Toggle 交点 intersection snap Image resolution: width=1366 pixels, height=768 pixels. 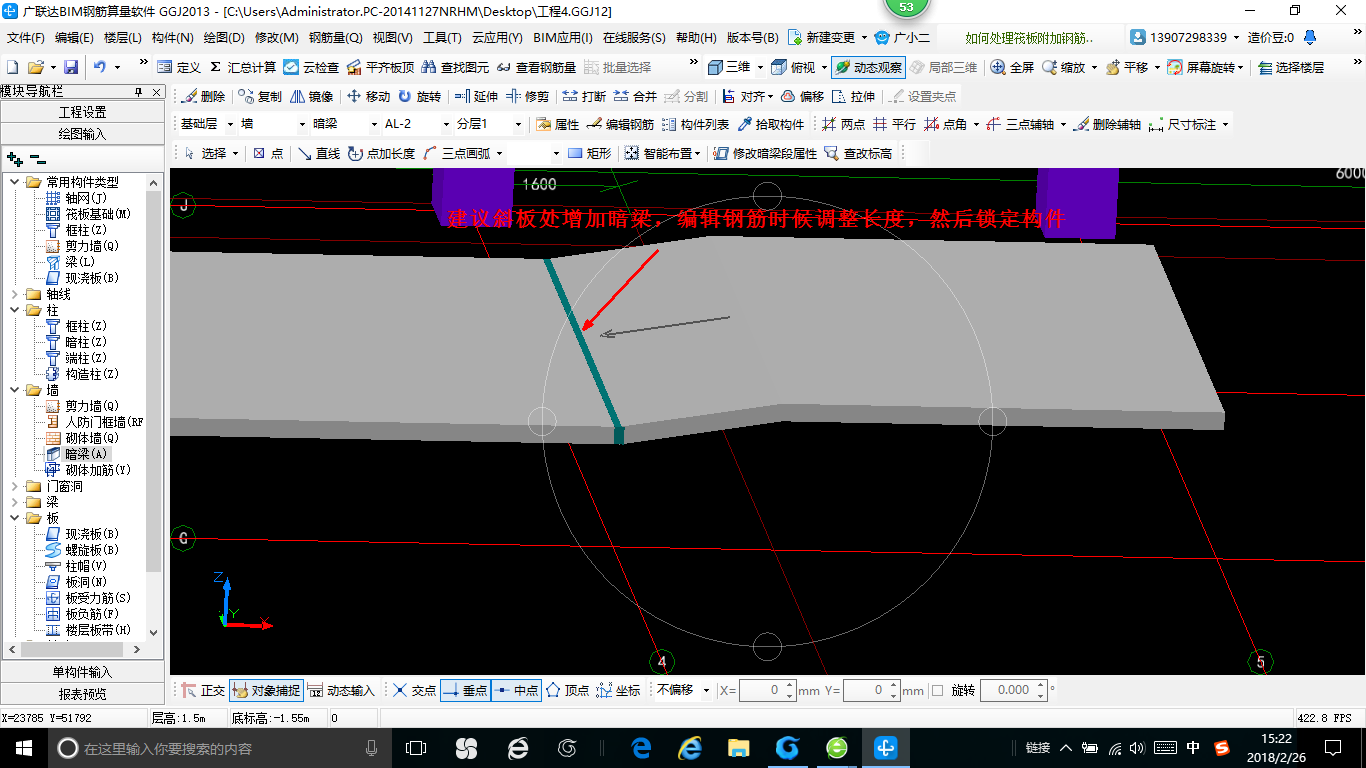(x=414, y=690)
